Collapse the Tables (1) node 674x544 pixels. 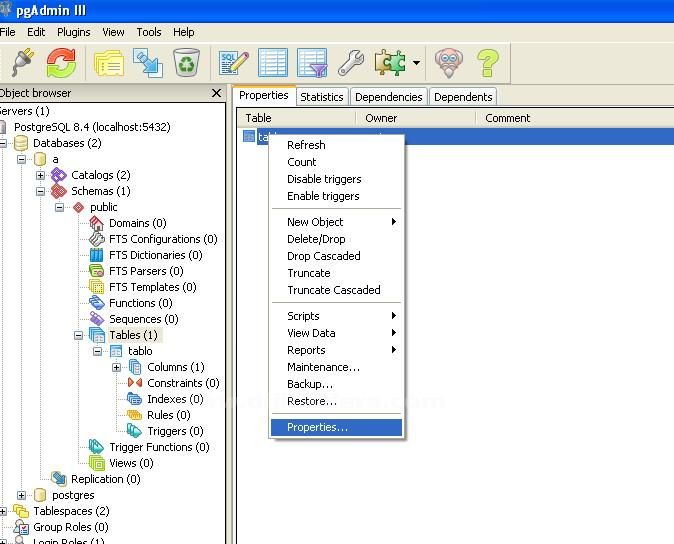(78, 335)
